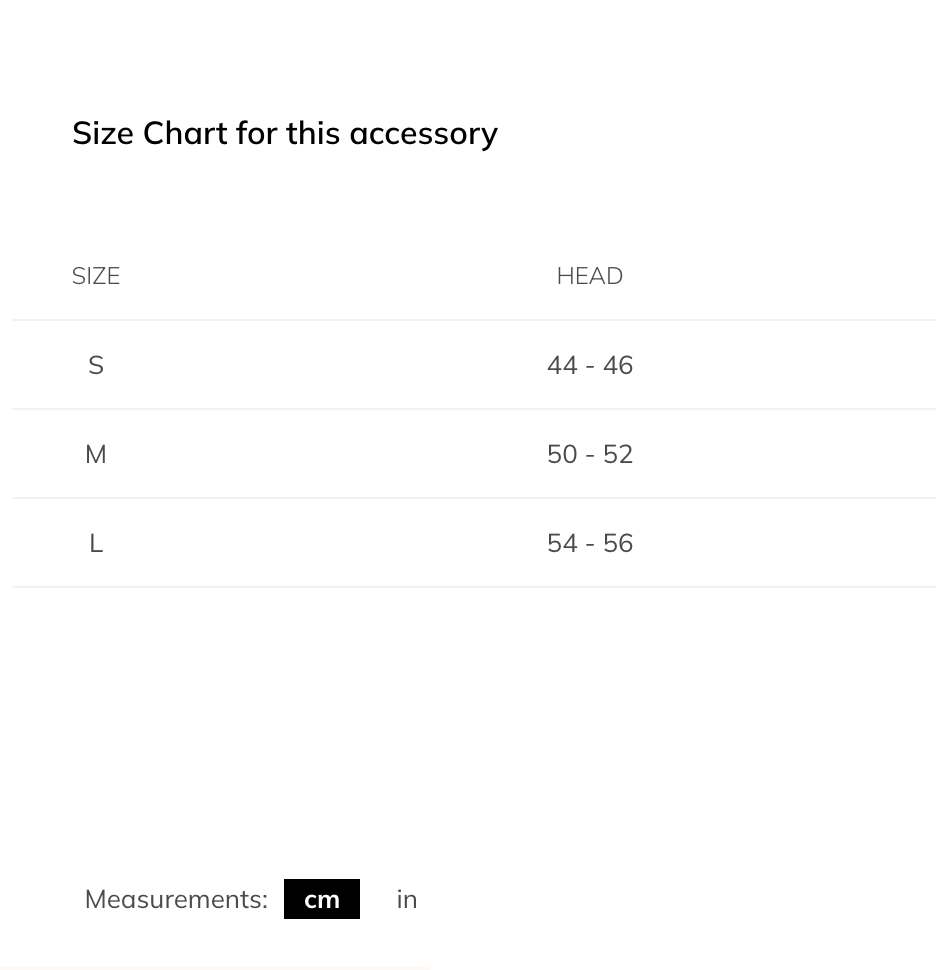The height and width of the screenshot is (970, 936).
Task: Click the HEAD column header
Action: [x=590, y=276]
